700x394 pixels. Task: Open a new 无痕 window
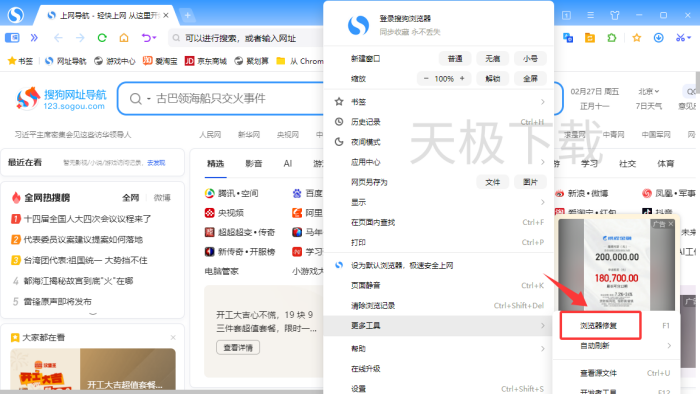click(x=492, y=58)
